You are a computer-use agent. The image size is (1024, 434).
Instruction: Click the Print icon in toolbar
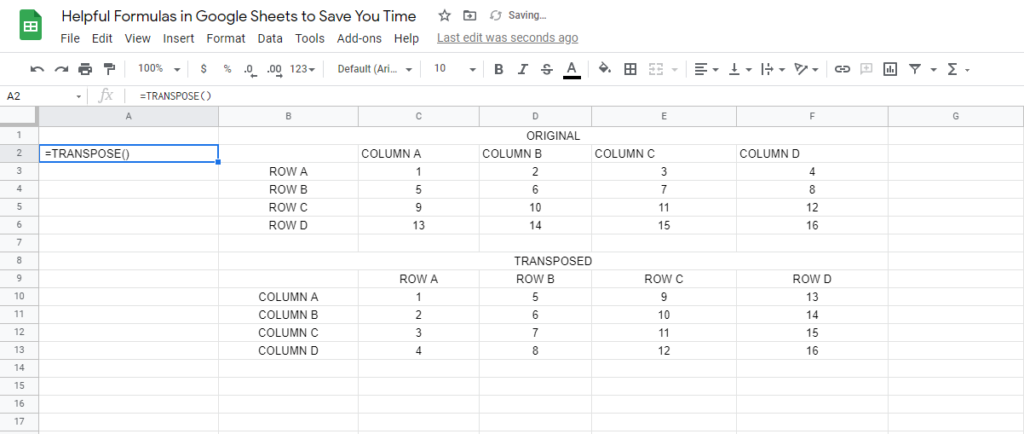[85, 69]
